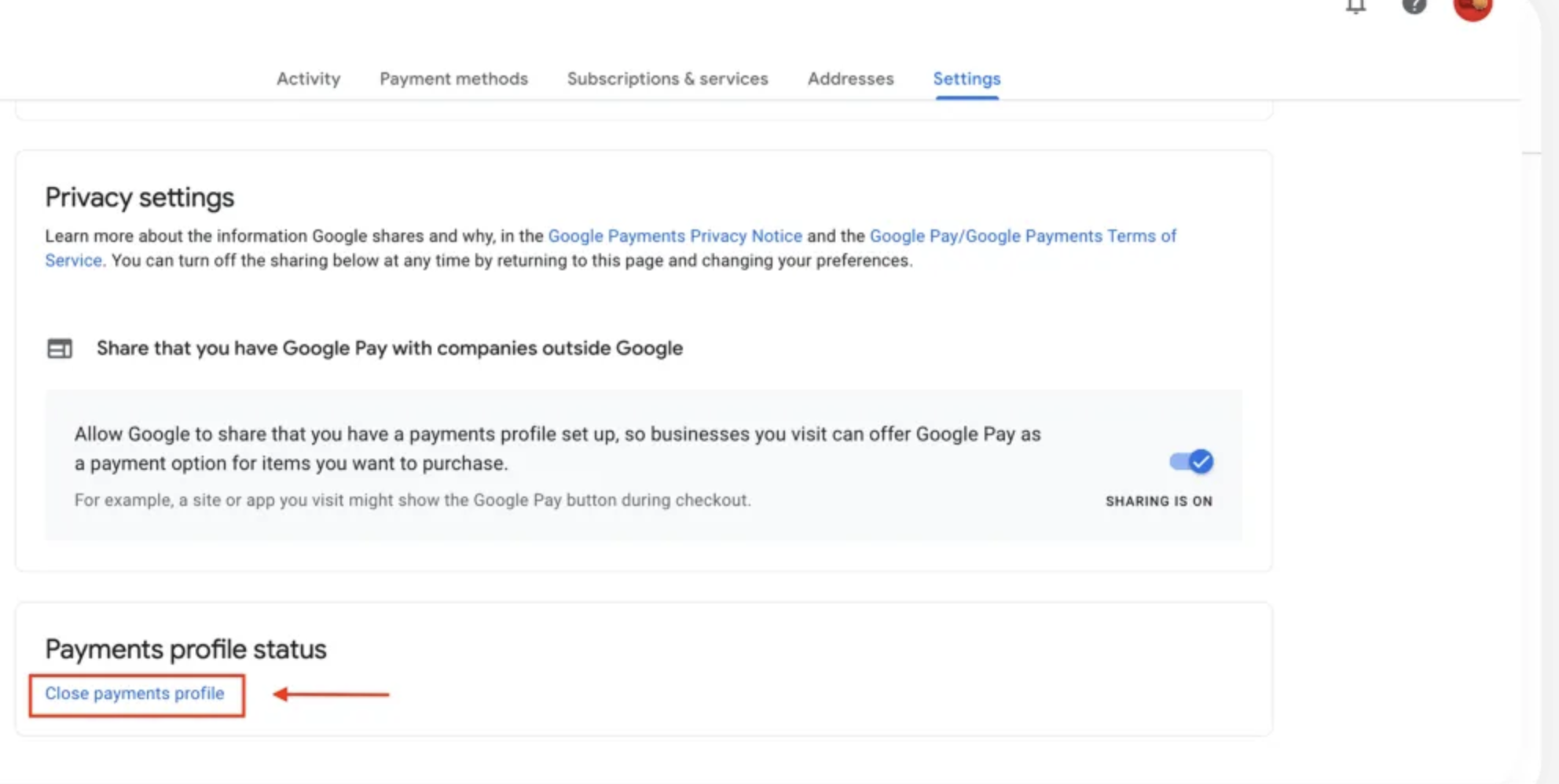Click Close payments profile link

click(x=134, y=694)
